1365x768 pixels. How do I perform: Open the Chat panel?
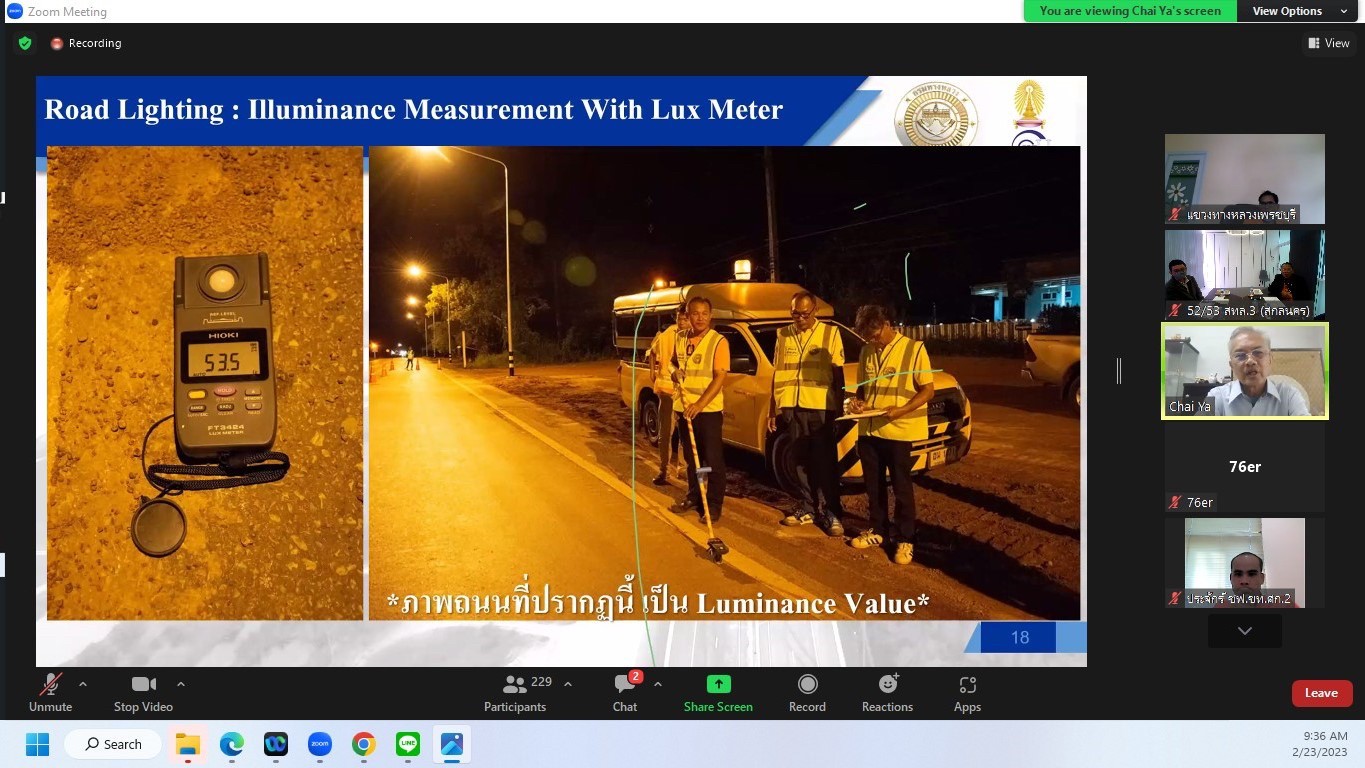tap(625, 692)
